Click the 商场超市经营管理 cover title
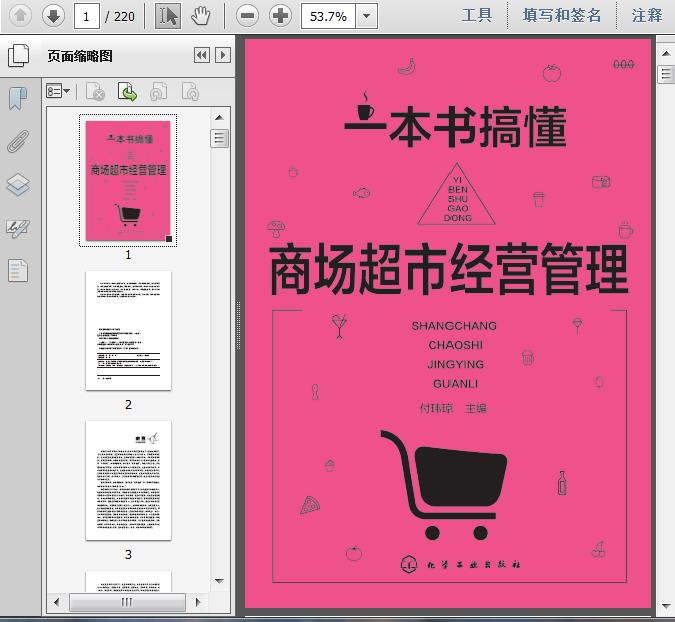This screenshot has width=675, height=622. coord(449,269)
